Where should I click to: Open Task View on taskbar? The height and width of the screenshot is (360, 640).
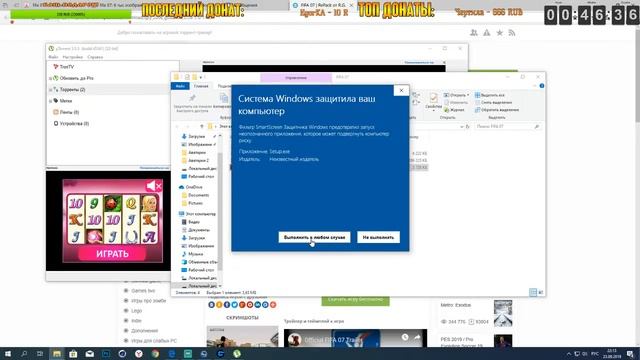tap(40, 353)
